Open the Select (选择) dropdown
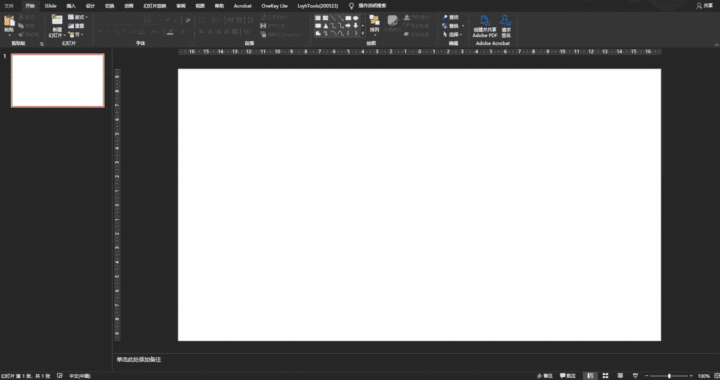Image resolution: width=720 pixels, height=380 pixels. click(x=453, y=34)
